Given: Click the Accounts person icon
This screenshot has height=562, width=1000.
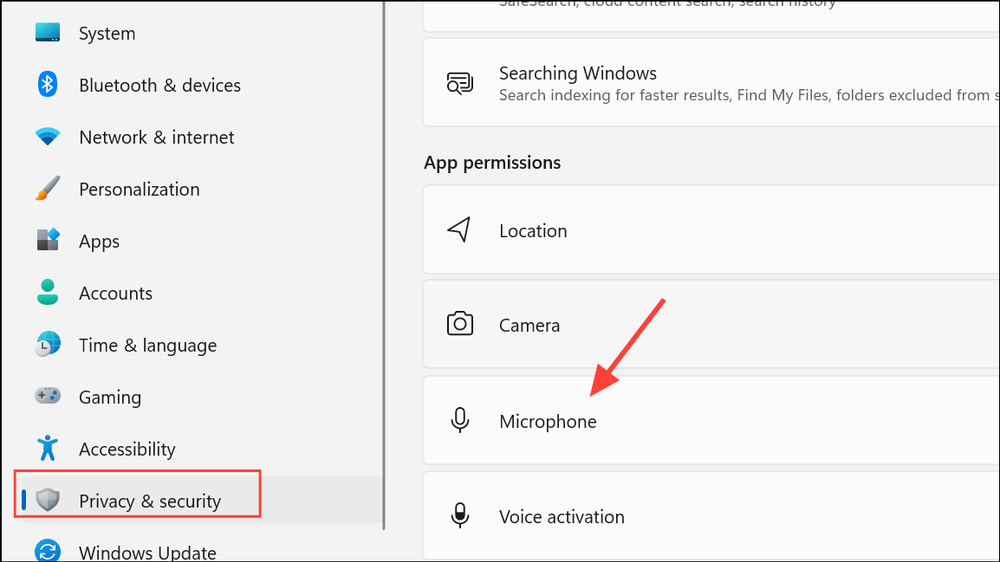Looking at the screenshot, I should tap(48, 293).
